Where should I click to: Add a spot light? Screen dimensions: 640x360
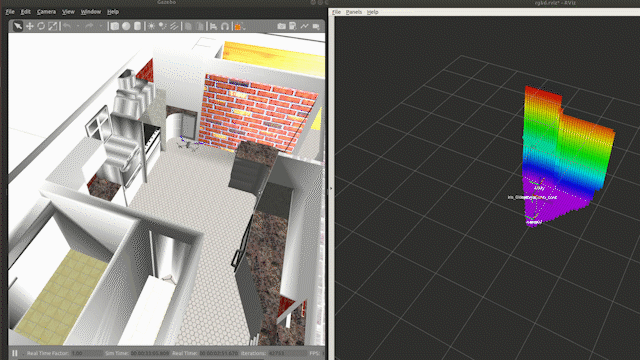162,26
